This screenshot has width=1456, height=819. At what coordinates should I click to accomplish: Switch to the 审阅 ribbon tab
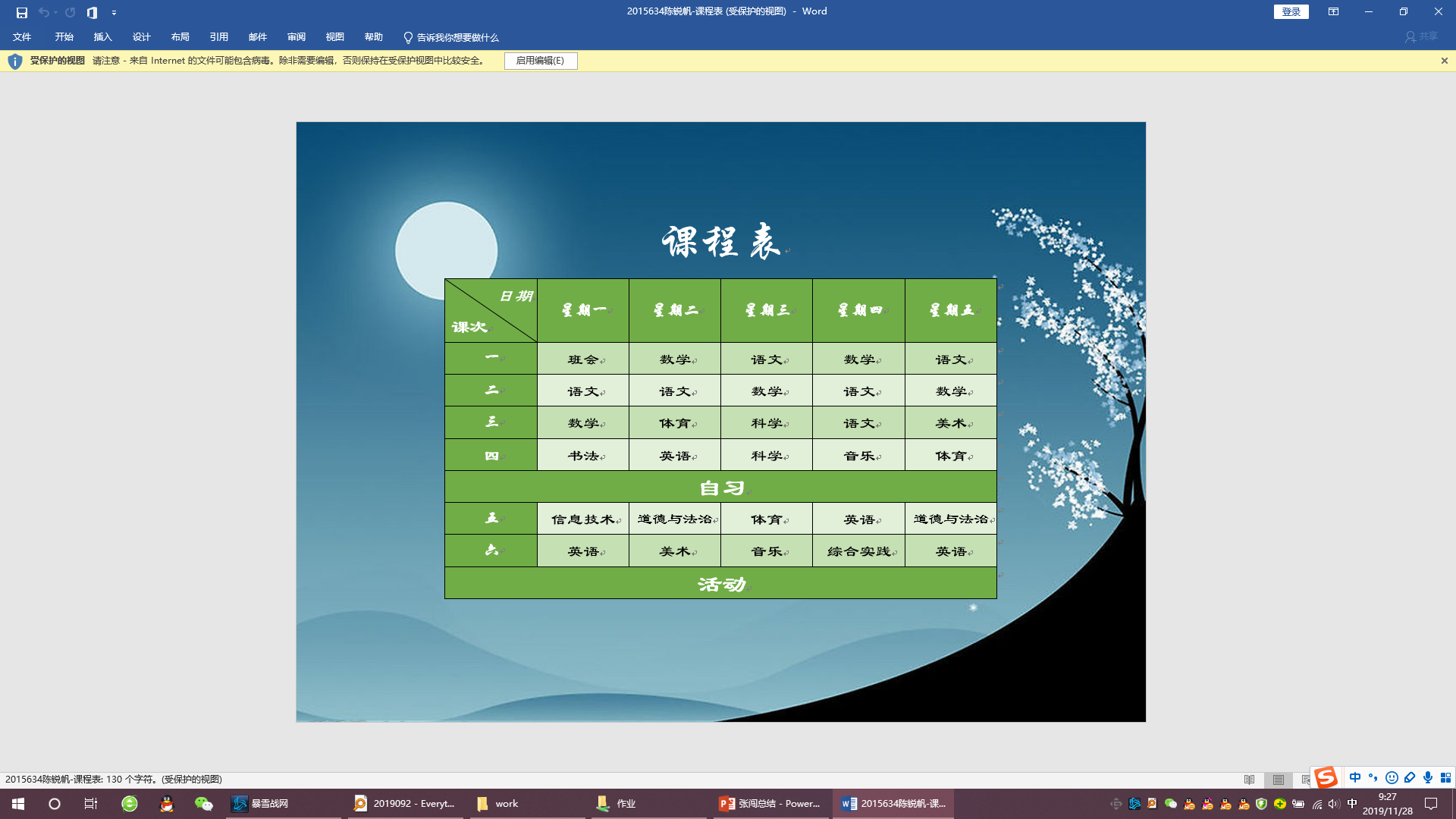tap(296, 37)
